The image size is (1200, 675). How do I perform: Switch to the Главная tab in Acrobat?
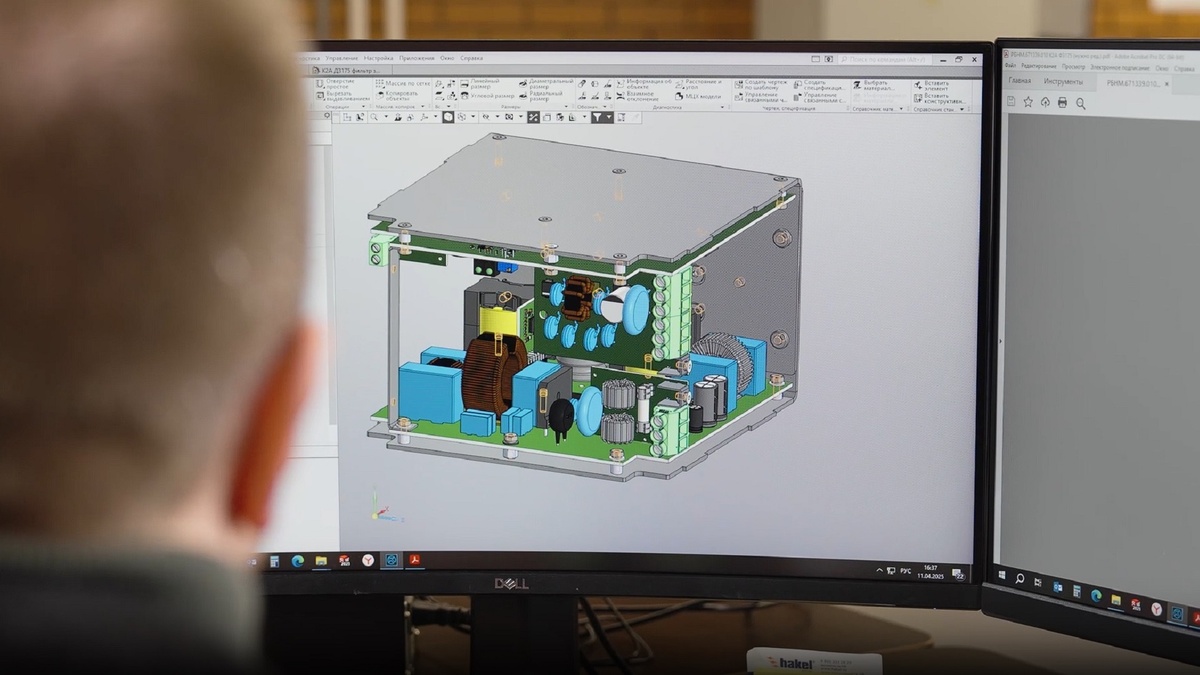[1020, 81]
